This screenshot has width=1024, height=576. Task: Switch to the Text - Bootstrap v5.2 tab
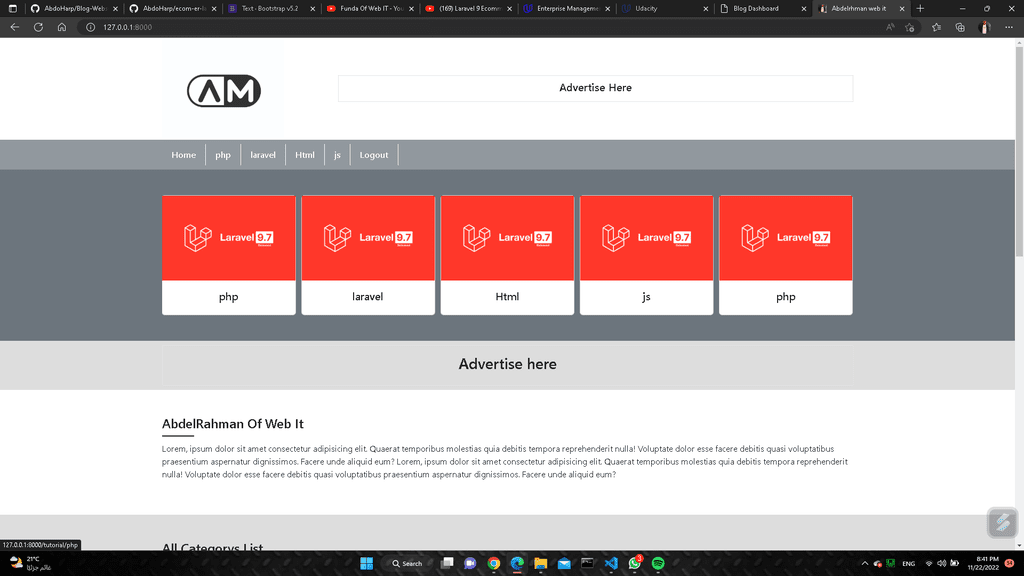tap(271, 8)
